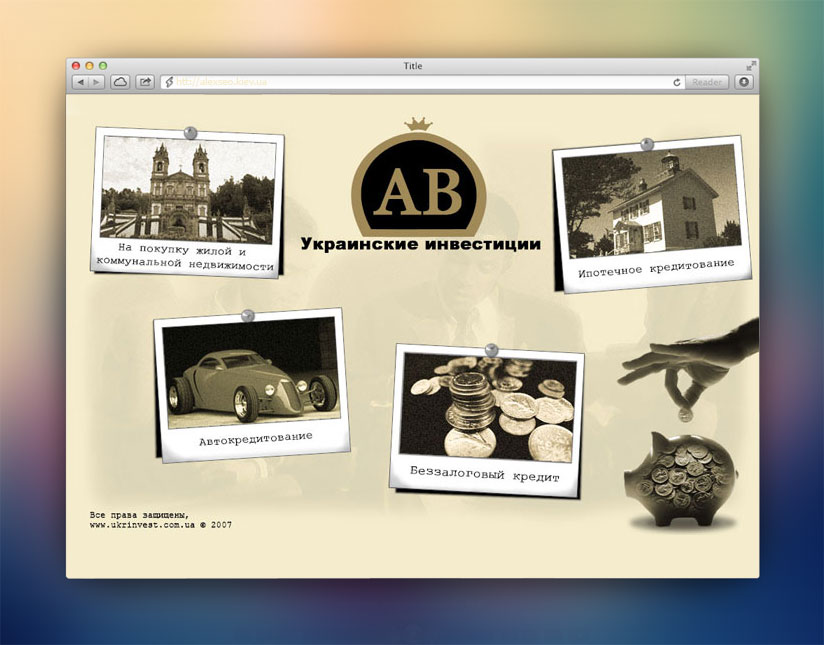Click the browser Back arrow button
The image size is (824, 645).
pos(80,82)
